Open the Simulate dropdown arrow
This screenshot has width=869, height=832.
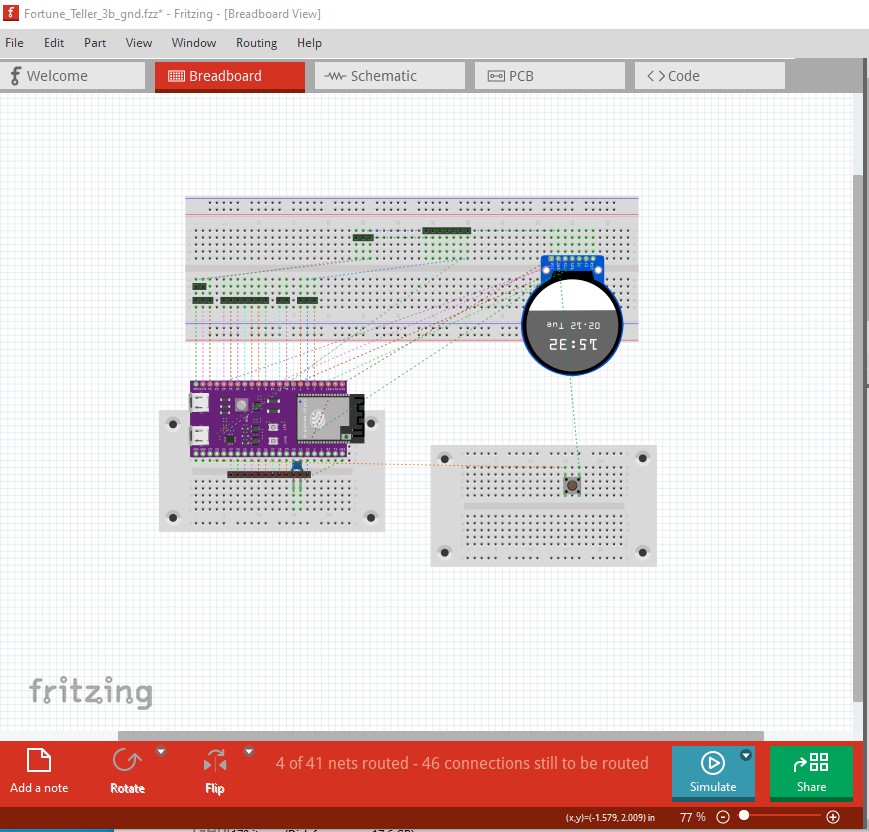coord(745,756)
